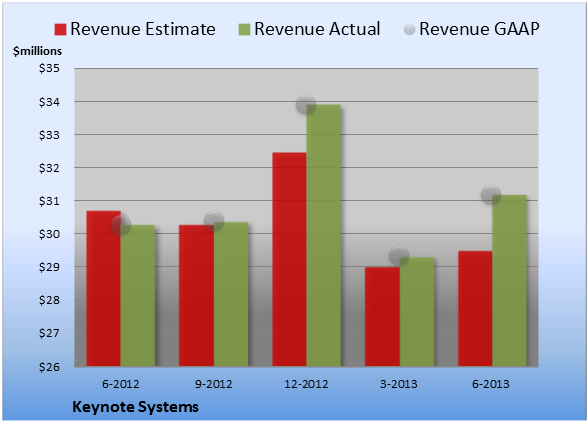This screenshot has height=422, width=588.
Task: Click the GAAP marker above 6-2013
Action: coord(491,195)
